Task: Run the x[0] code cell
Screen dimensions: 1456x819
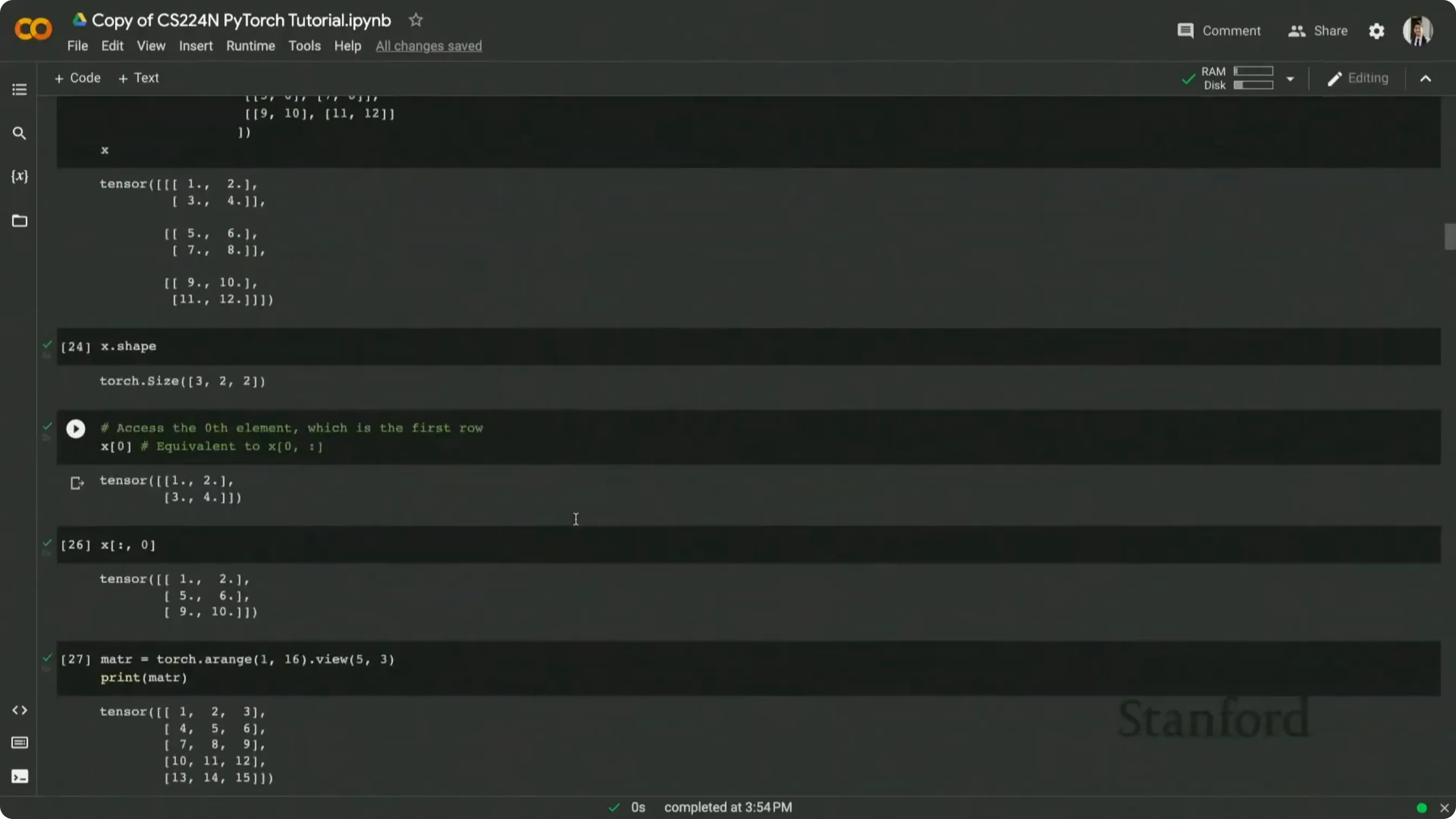Action: tap(76, 429)
